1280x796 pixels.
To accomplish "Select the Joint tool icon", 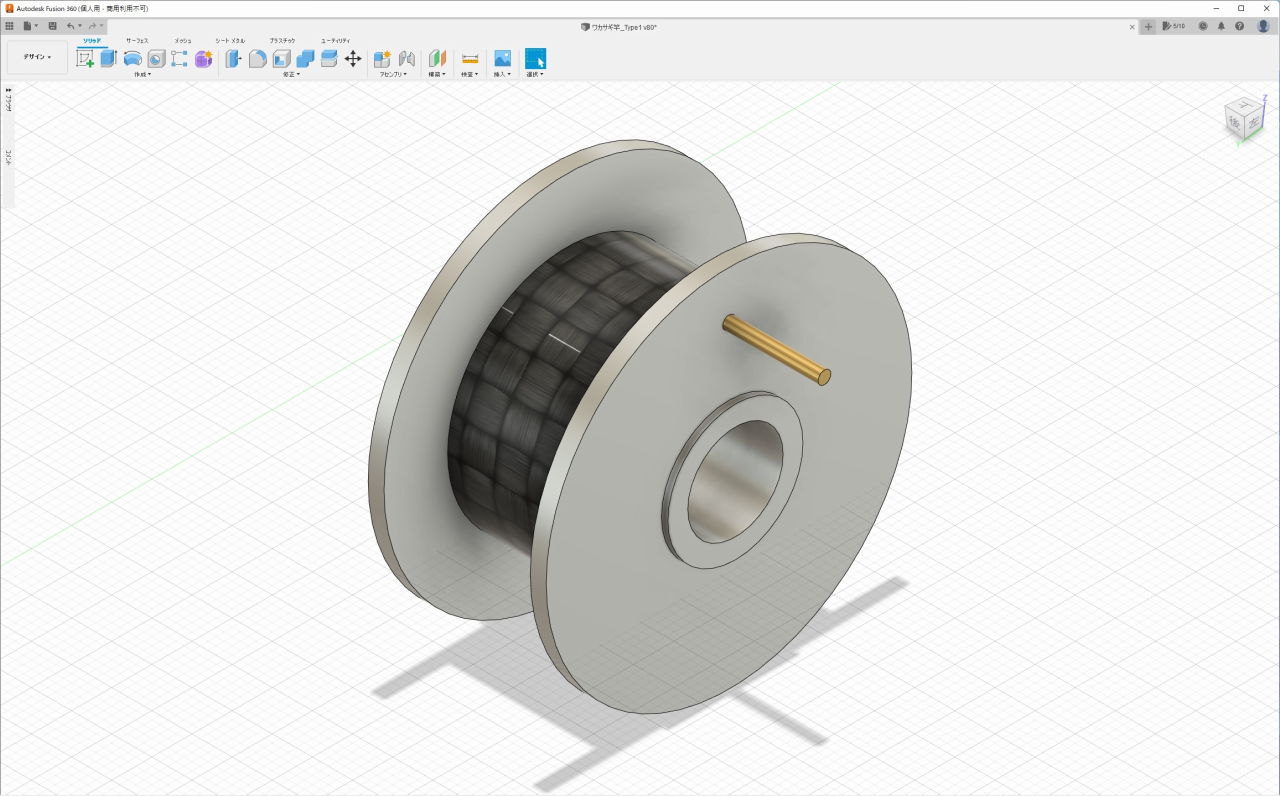I will click(x=406, y=59).
